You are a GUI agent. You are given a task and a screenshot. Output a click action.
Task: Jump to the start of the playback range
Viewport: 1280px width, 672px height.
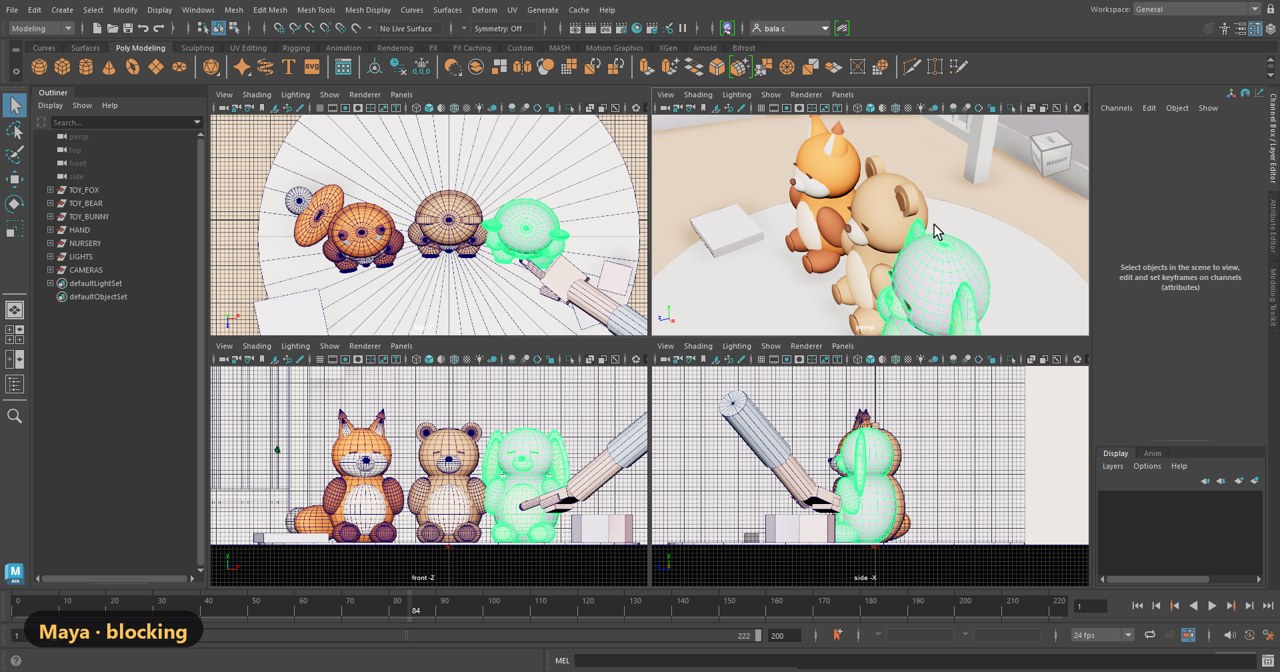pyautogui.click(x=1138, y=606)
